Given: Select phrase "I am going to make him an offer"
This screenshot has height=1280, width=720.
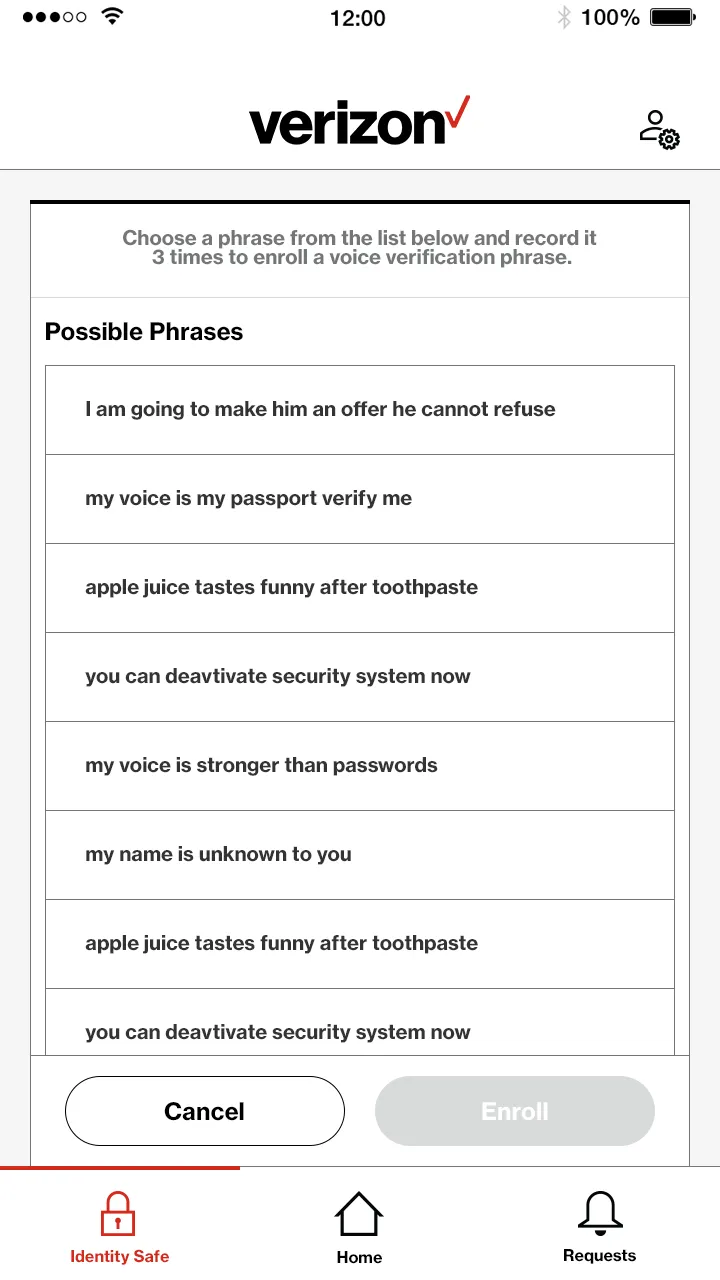Looking at the screenshot, I should coord(360,410).
